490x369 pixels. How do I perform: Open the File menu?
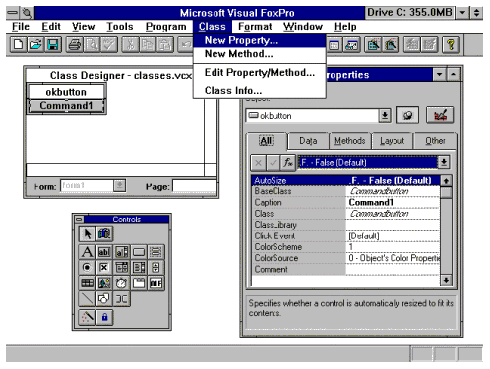click(x=21, y=27)
